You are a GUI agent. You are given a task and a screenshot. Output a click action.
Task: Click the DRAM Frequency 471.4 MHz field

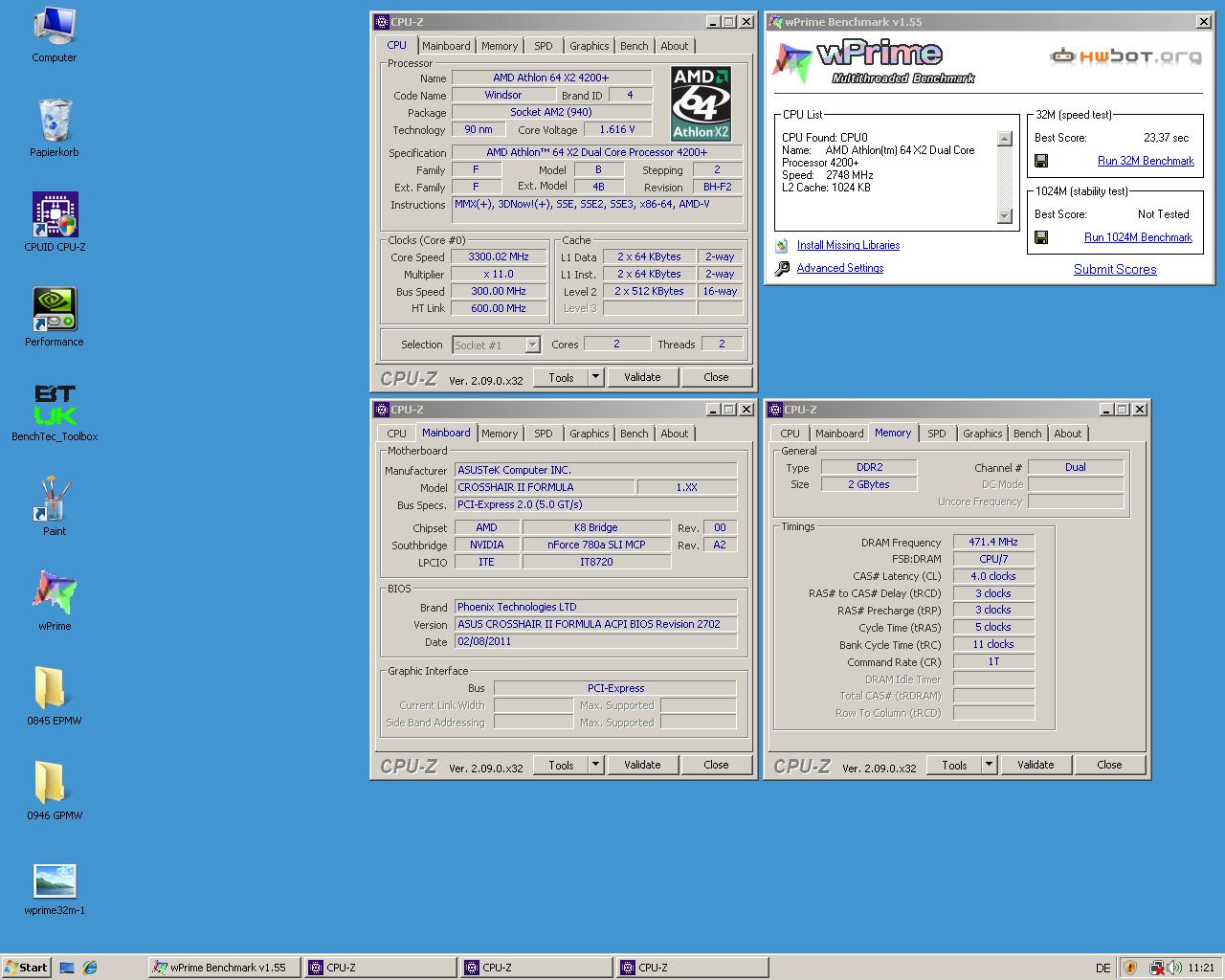tap(993, 542)
